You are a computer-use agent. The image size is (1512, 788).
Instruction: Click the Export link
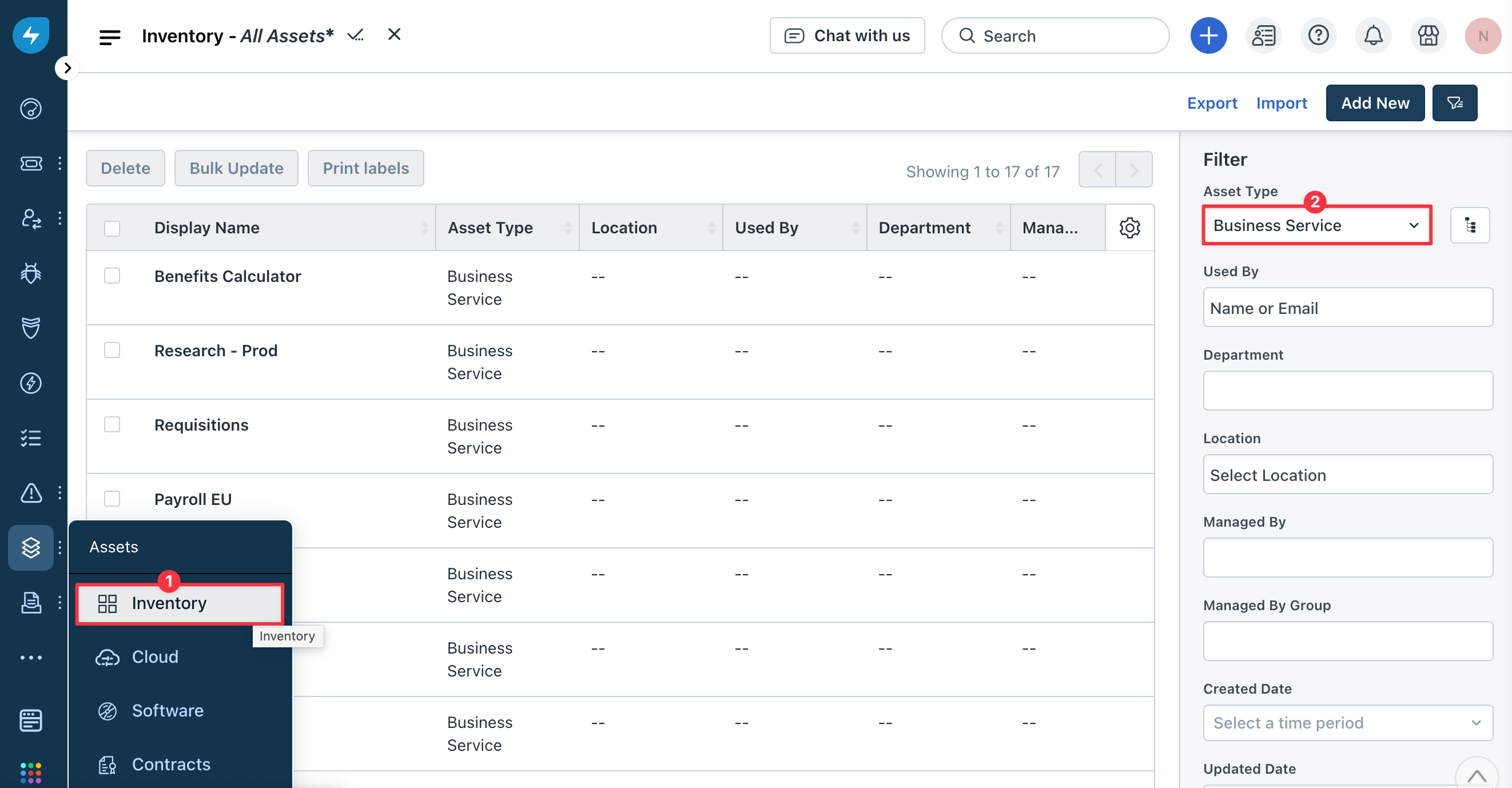tap(1212, 103)
